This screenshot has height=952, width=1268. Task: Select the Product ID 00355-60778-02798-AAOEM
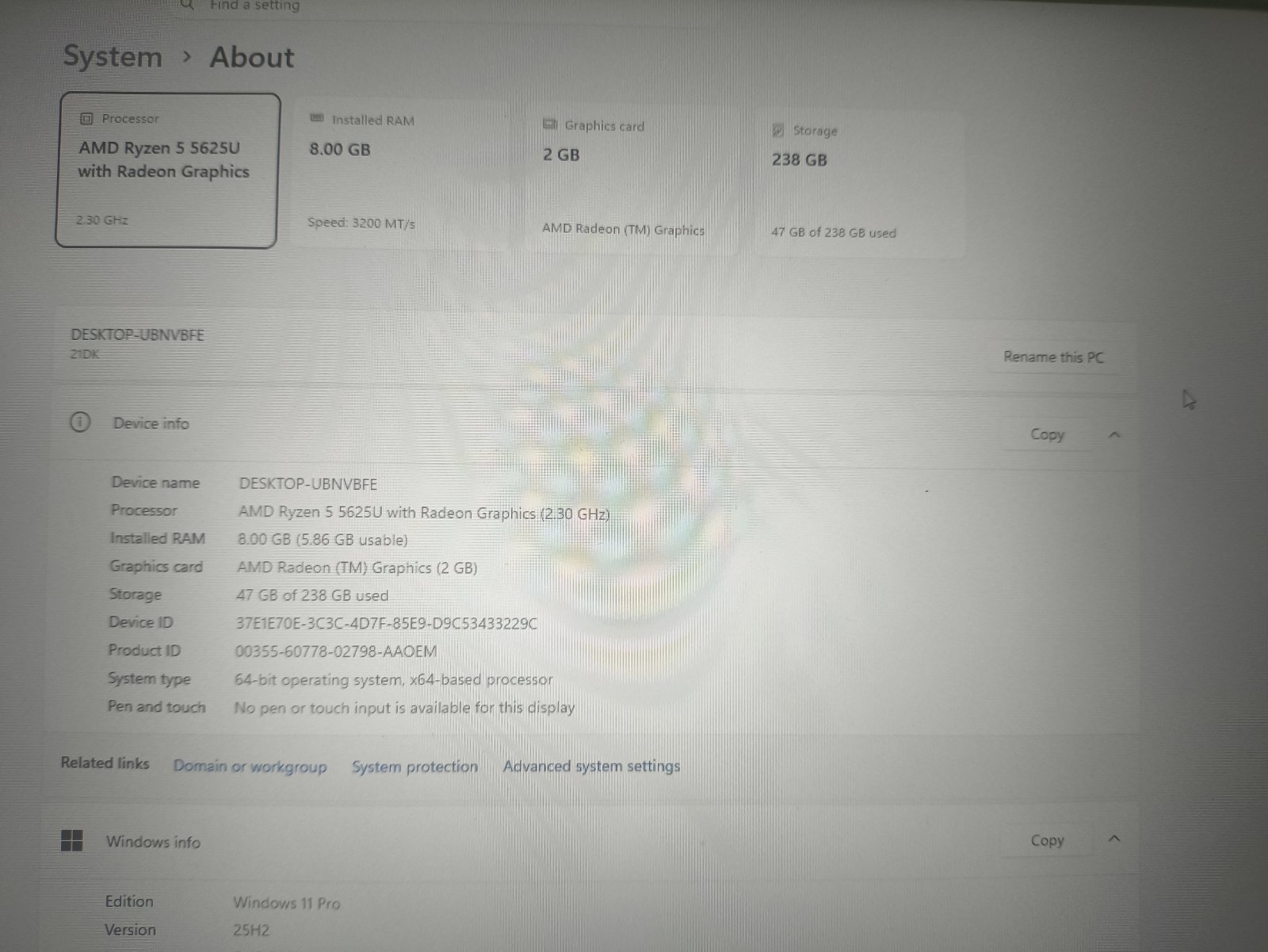(336, 652)
